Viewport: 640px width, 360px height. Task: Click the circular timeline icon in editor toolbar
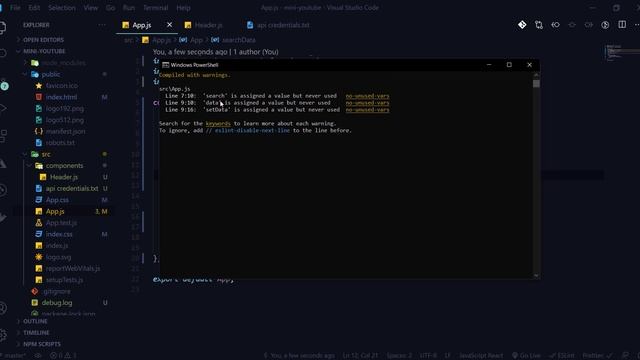605,25
